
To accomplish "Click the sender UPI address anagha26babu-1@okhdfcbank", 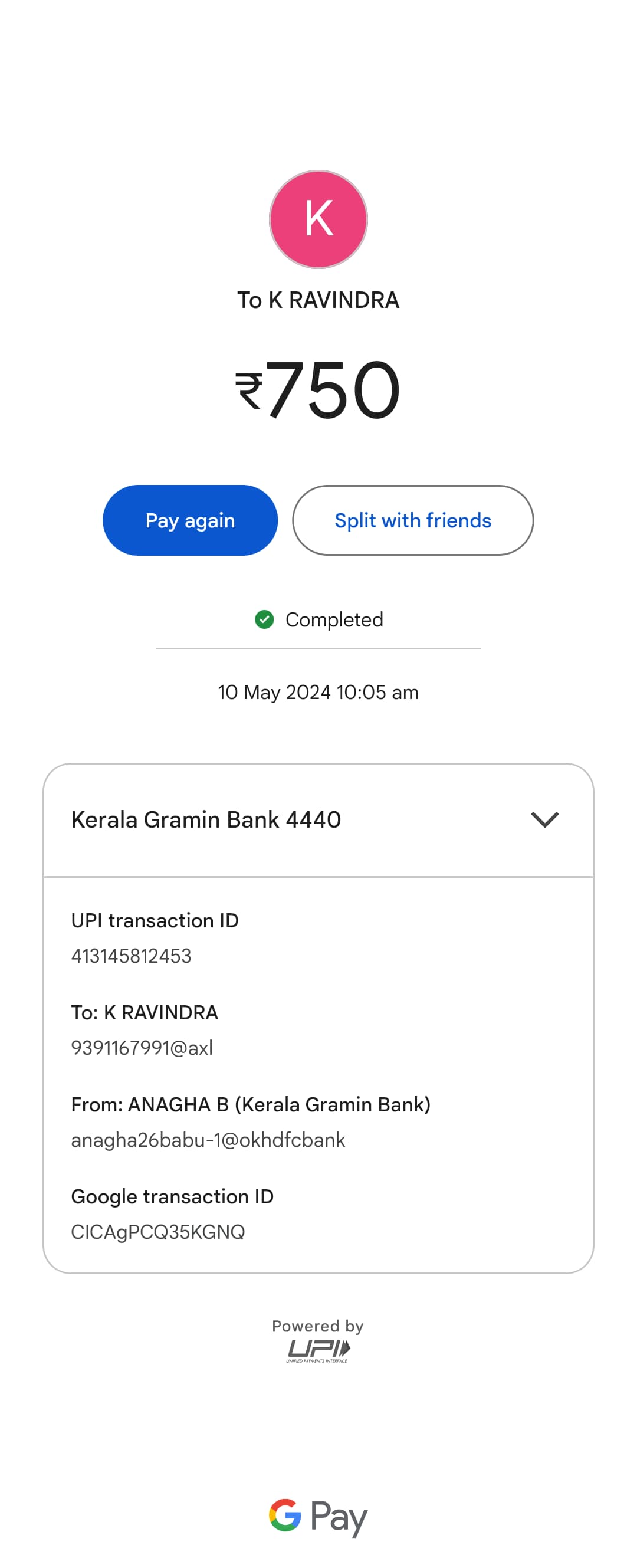I will [208, 1140].
